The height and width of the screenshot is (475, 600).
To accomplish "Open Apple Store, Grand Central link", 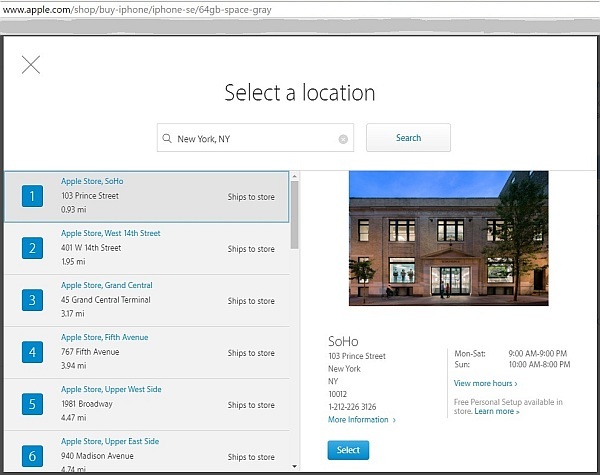I will pyautogui.click(x=107, y=285).
